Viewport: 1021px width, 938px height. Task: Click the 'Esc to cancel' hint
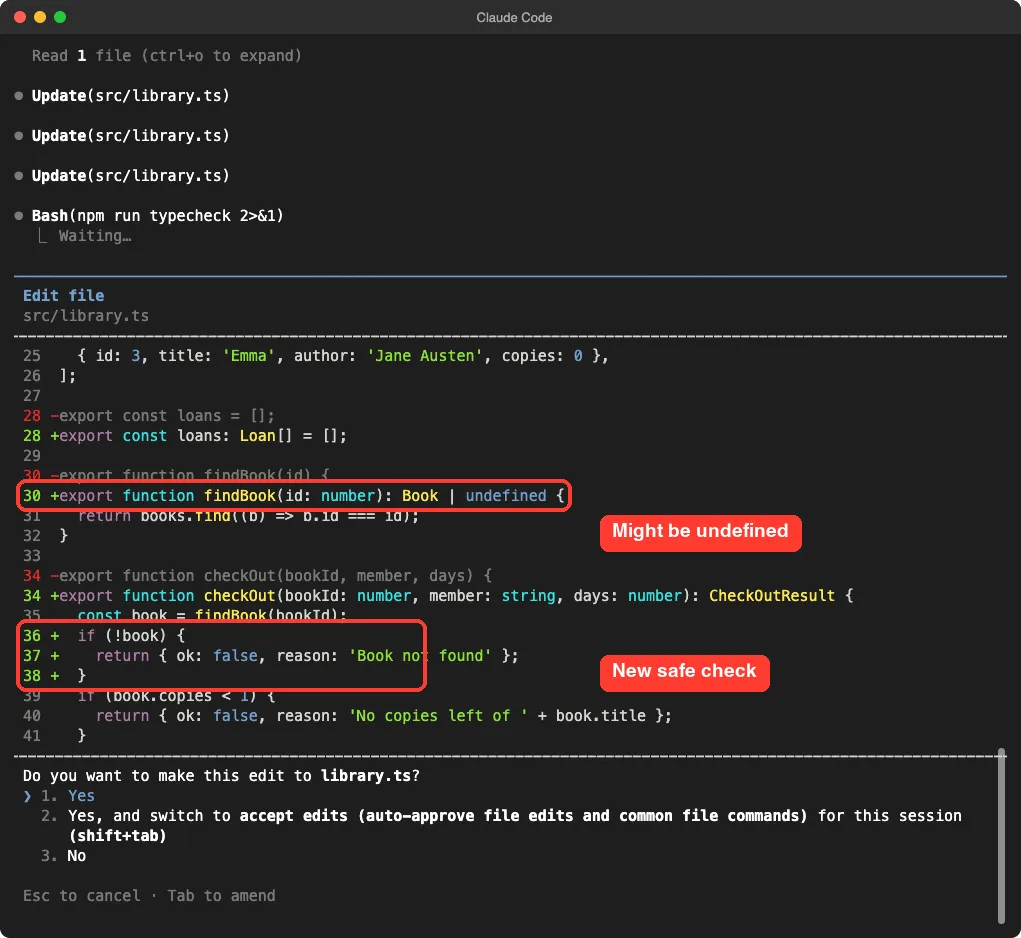click(81, 896)
